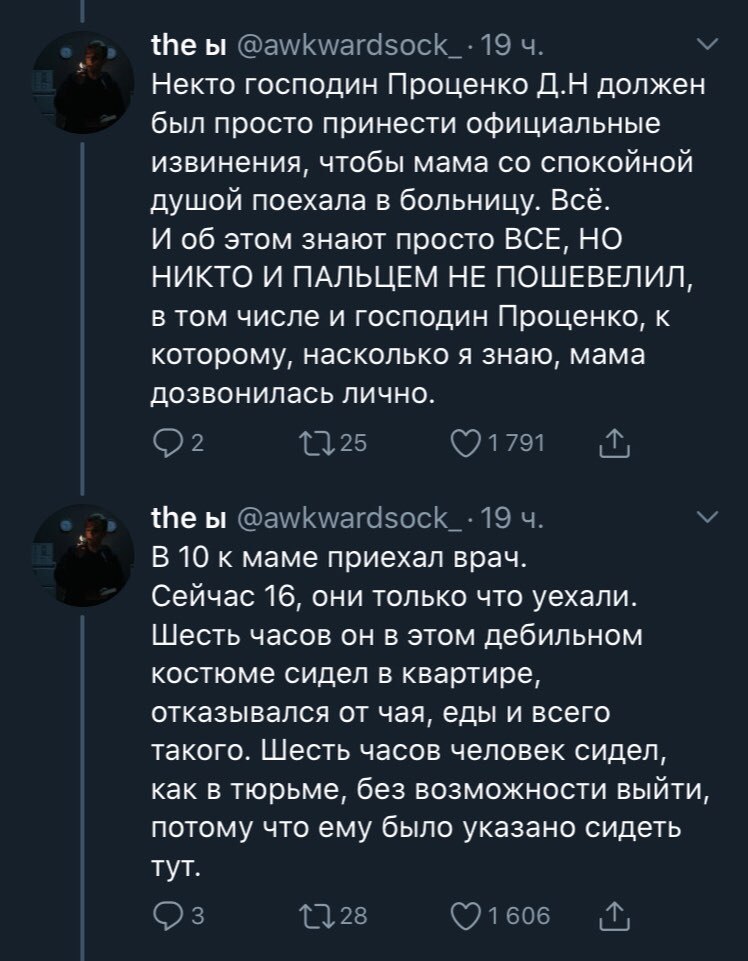This screenshot has width=748, height=961.
Task: Open the @awkwardsock_ handle on the врач tweet
Action: click(x=351, y=518)
